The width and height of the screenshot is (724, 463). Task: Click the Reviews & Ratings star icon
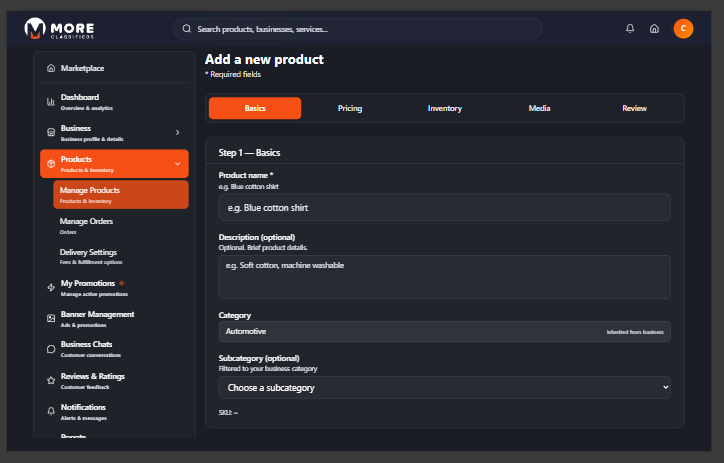[51, 380]
